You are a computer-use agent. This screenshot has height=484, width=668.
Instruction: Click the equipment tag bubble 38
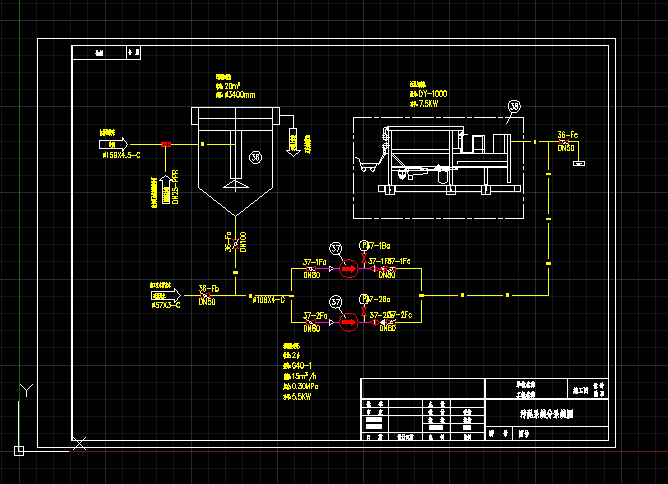click(514, 106)
